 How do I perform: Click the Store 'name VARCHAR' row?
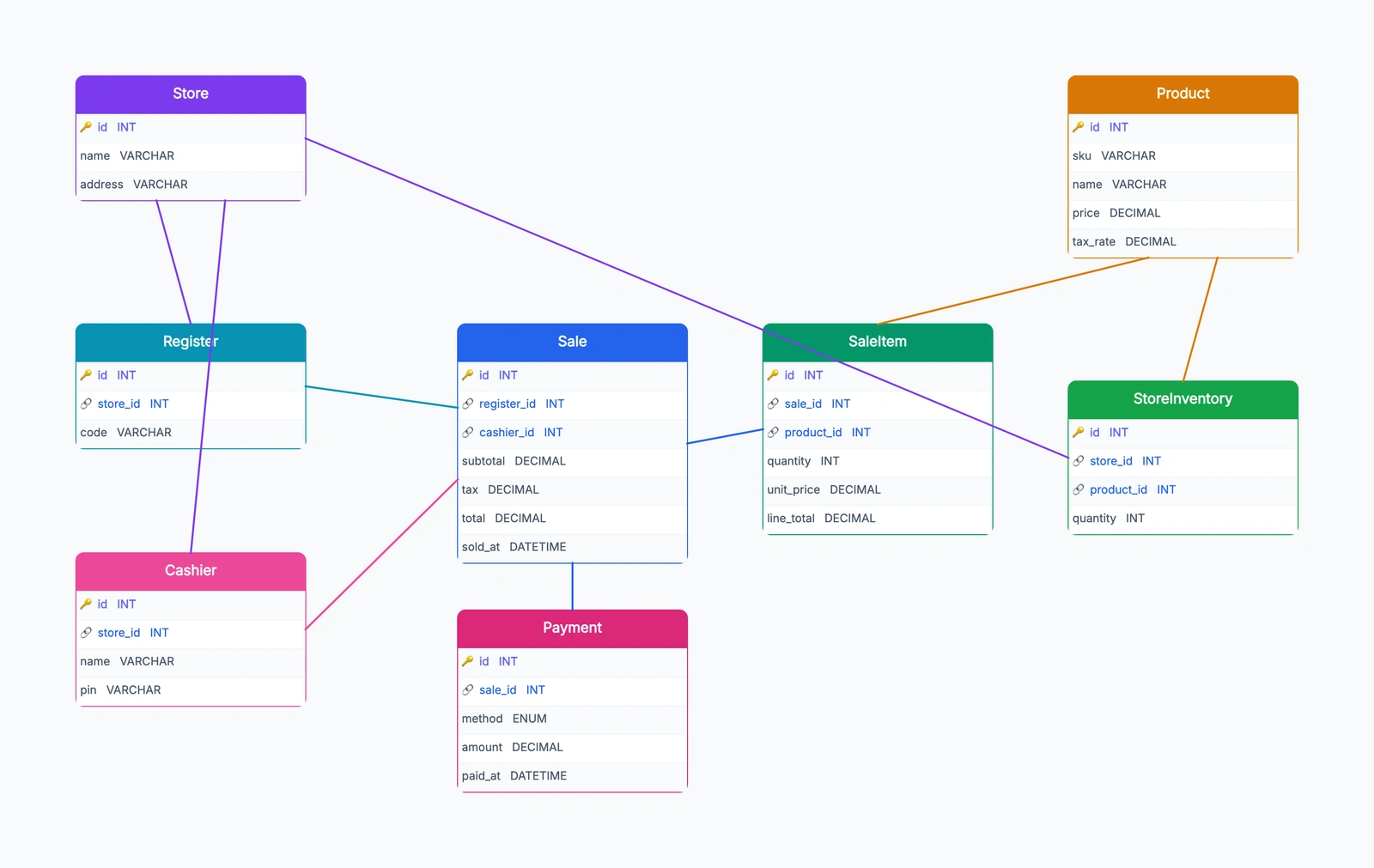[191, 156]
